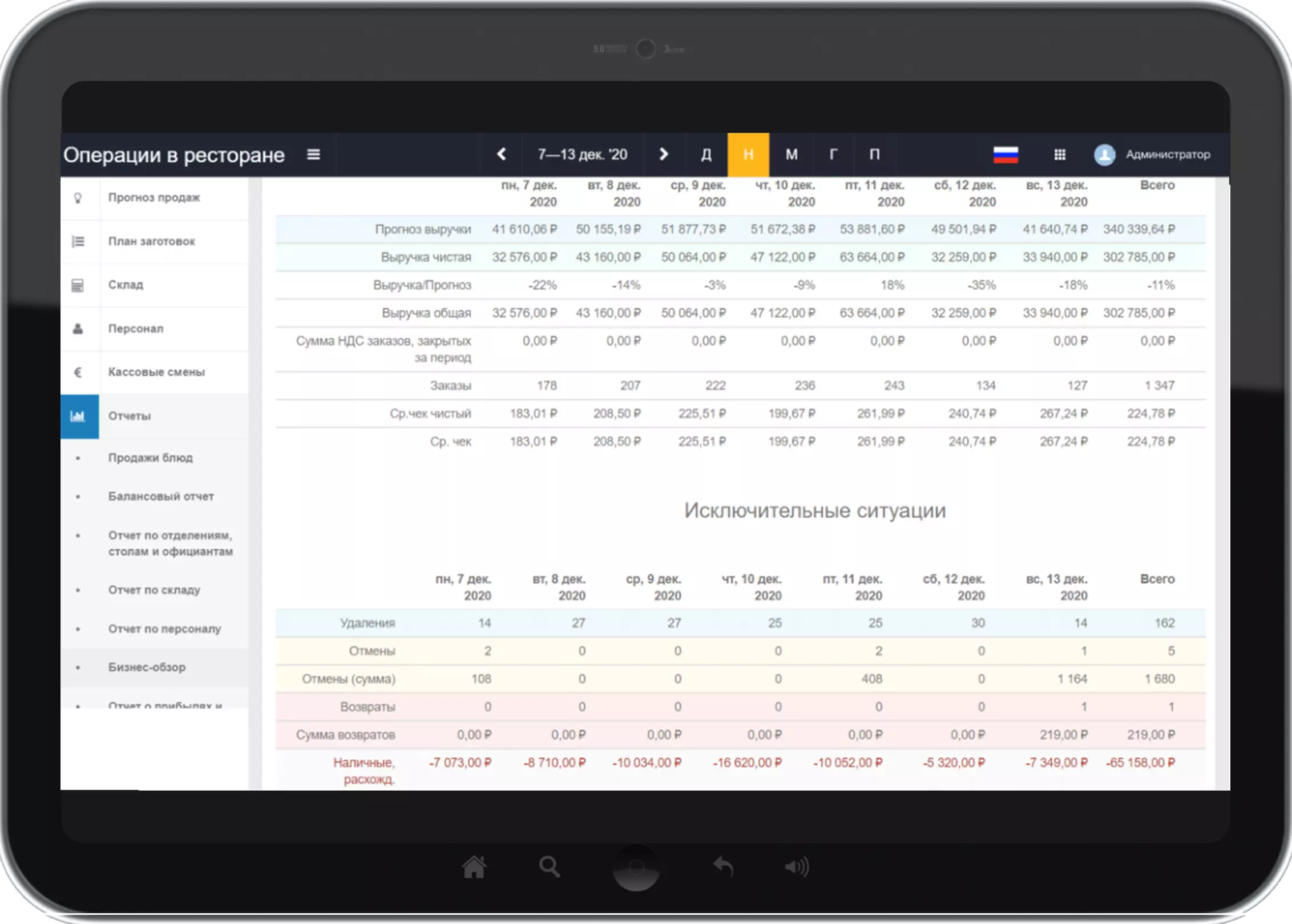Click total cash discrepancy -65 158,00 ₽
1292x924 pixels.
click(x=1140, y=763)
